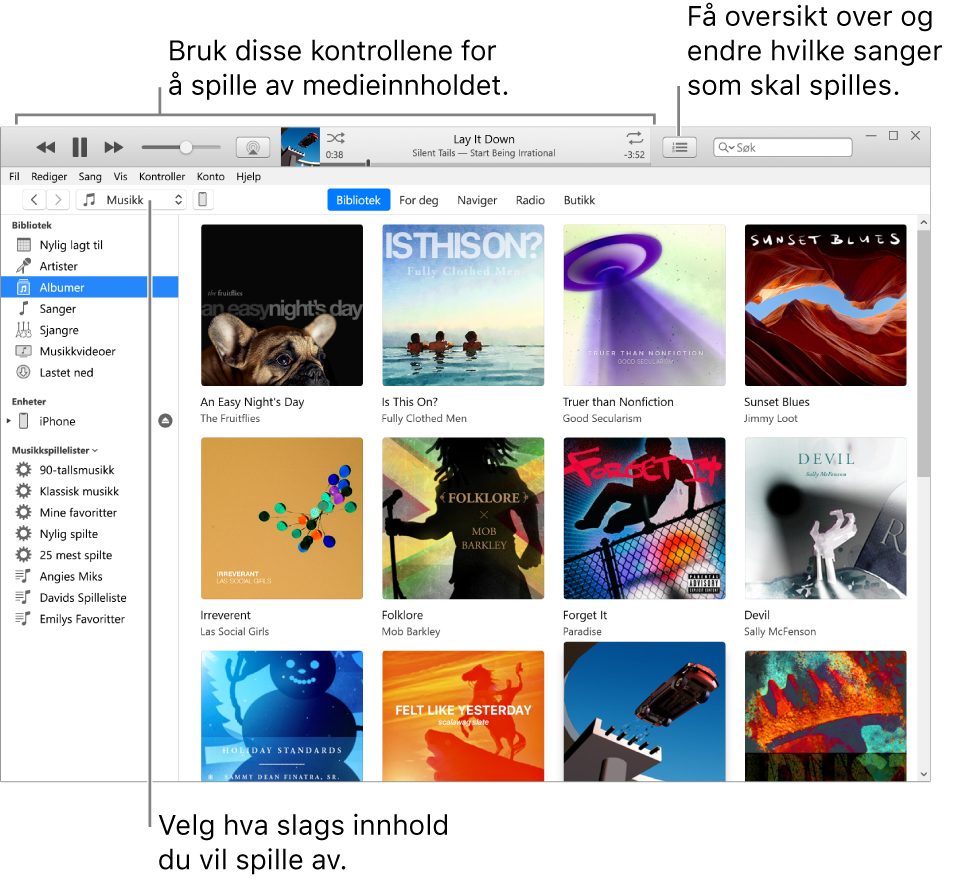Open the Musikk media type dropdown

point(131,200)
